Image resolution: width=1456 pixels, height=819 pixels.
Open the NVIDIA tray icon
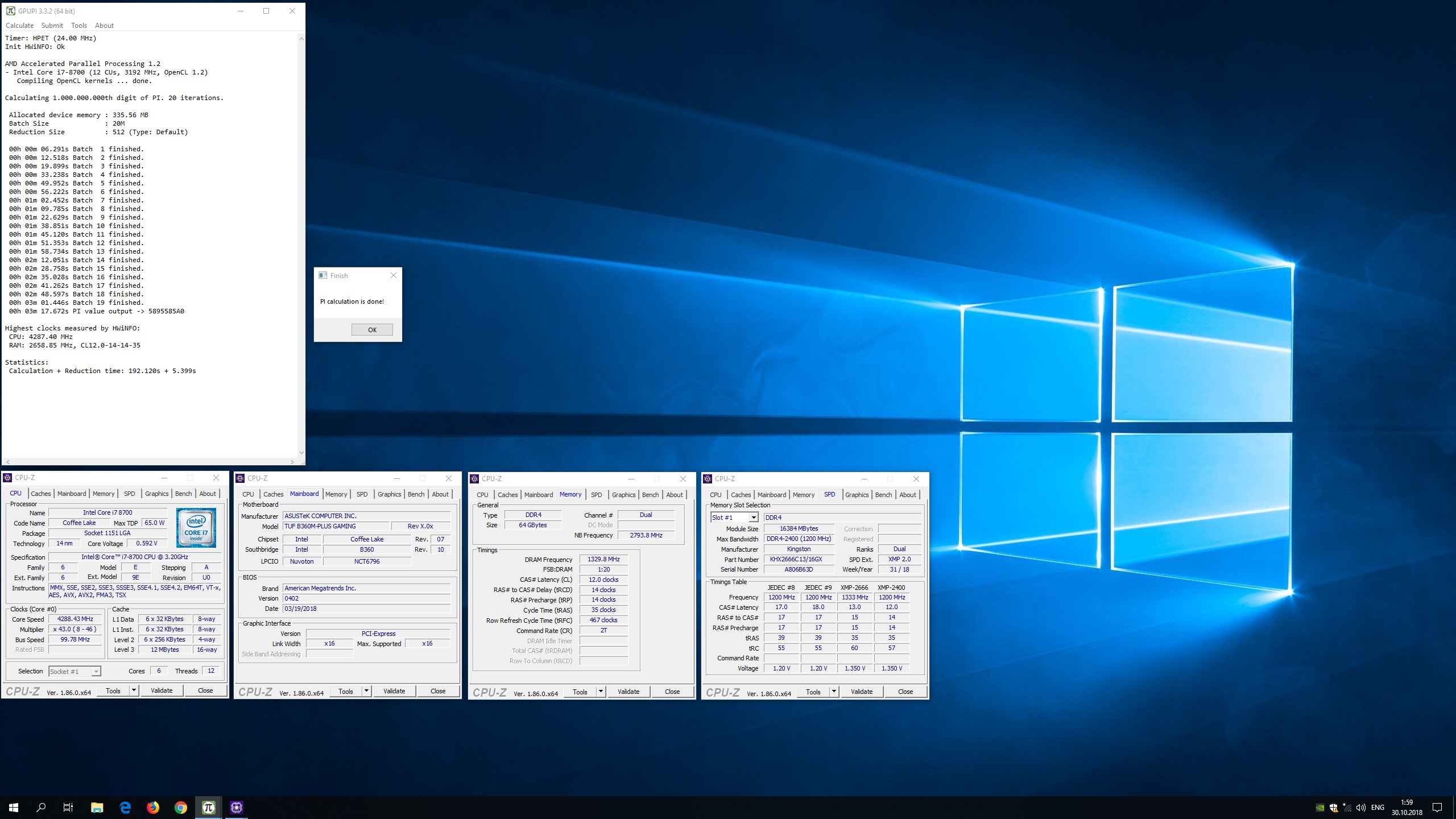point(1320,808)
